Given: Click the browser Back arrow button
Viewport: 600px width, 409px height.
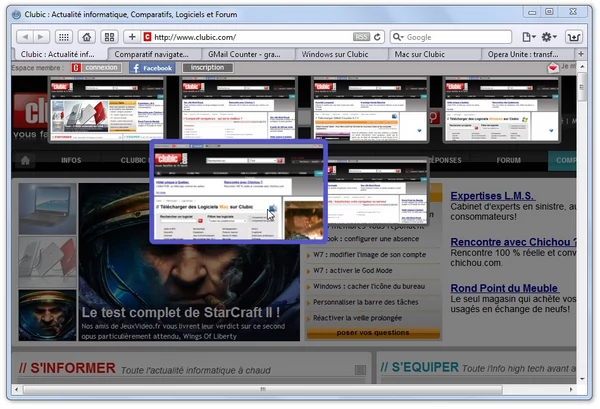Looking at the screenshot, I should tap(25, 37).
